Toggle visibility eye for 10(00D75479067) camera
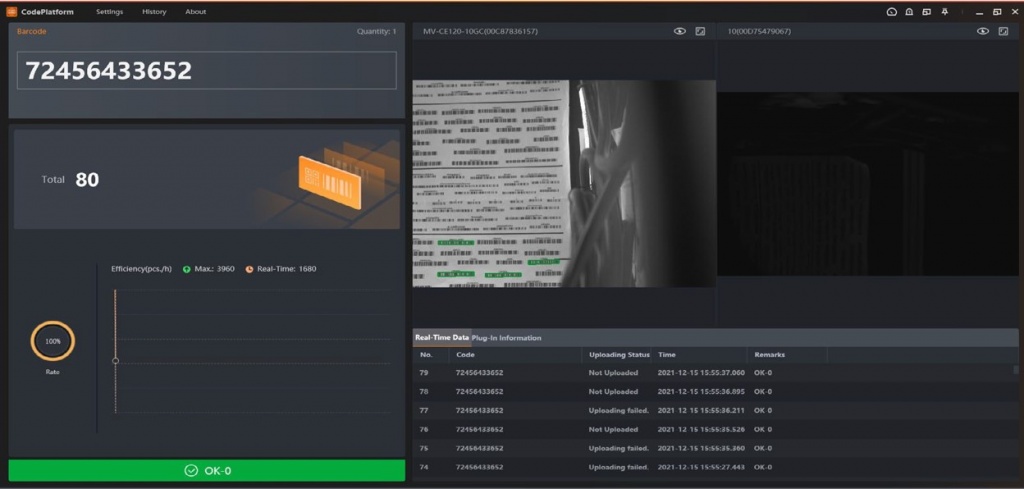The width and height of the screenshot is (1024, 489). click(983, 31)
